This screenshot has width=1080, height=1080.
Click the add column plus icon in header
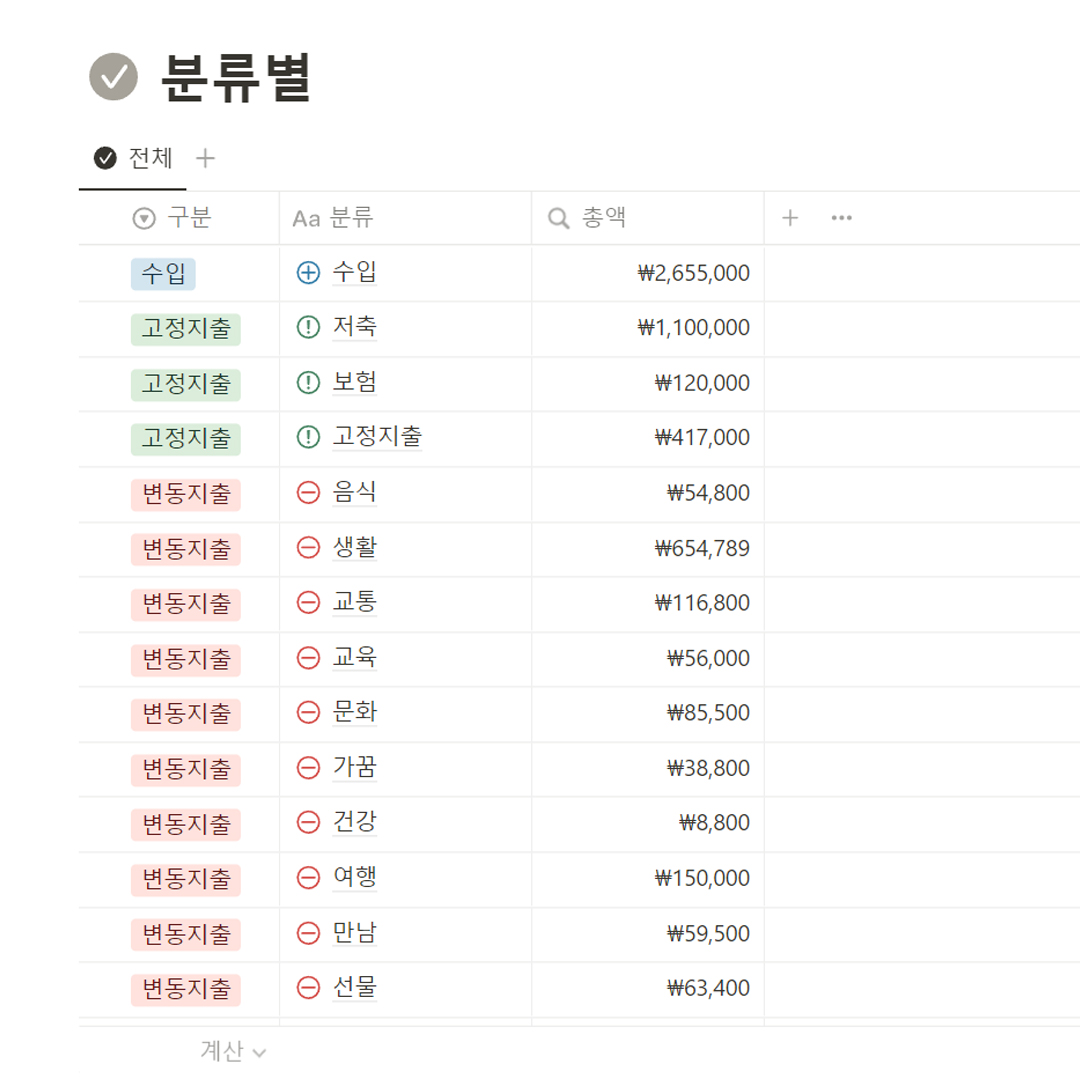point(790,218)
